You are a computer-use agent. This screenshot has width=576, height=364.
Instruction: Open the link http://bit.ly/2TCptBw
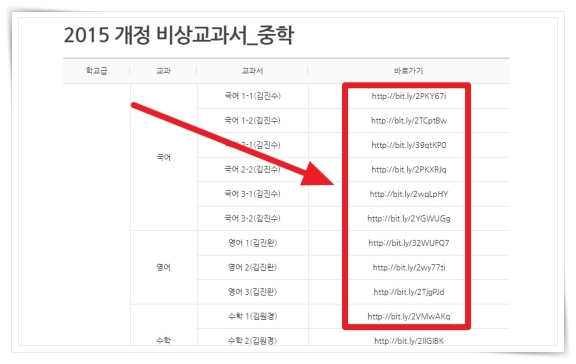[409, 120]
